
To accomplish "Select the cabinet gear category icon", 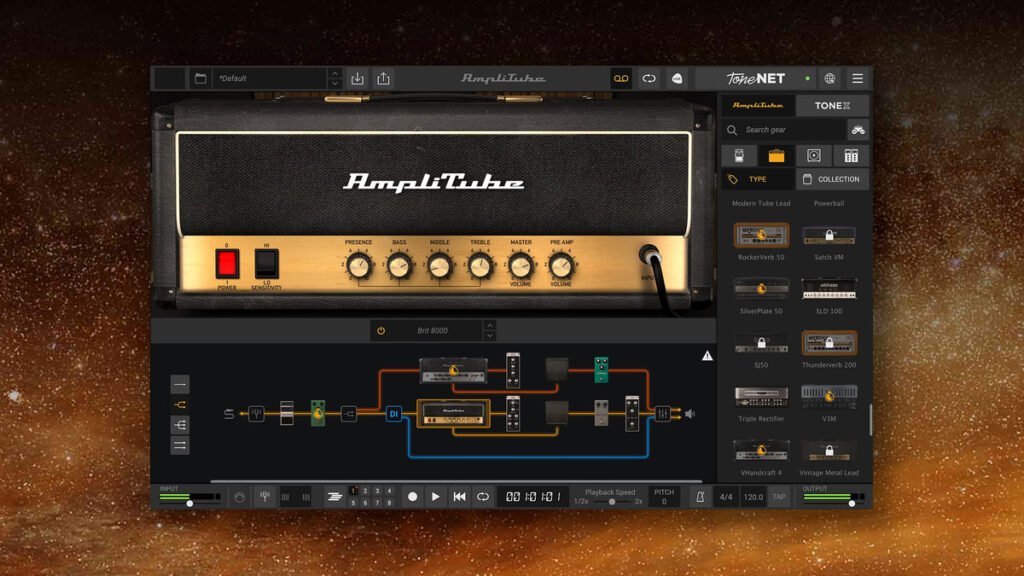I will coord(814,155).
